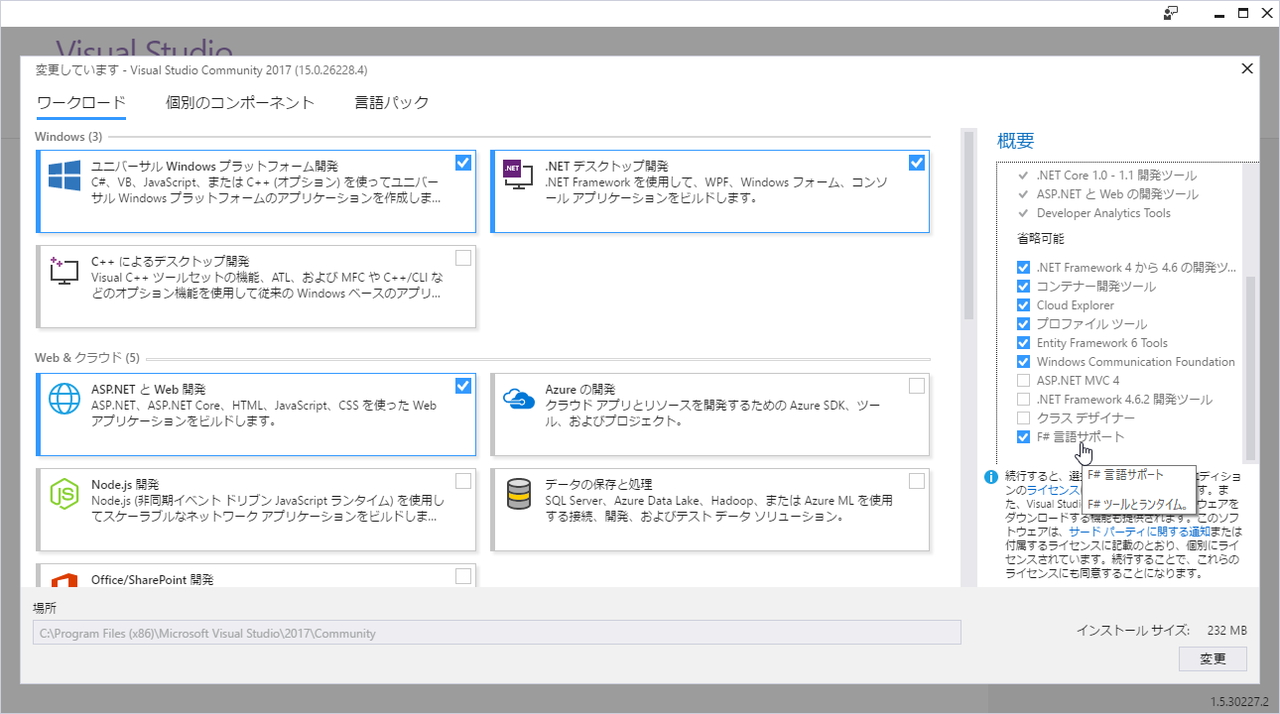Click the projection display icon in the title bar
The image size is (1280, 714).
(x=1170, y=13)
